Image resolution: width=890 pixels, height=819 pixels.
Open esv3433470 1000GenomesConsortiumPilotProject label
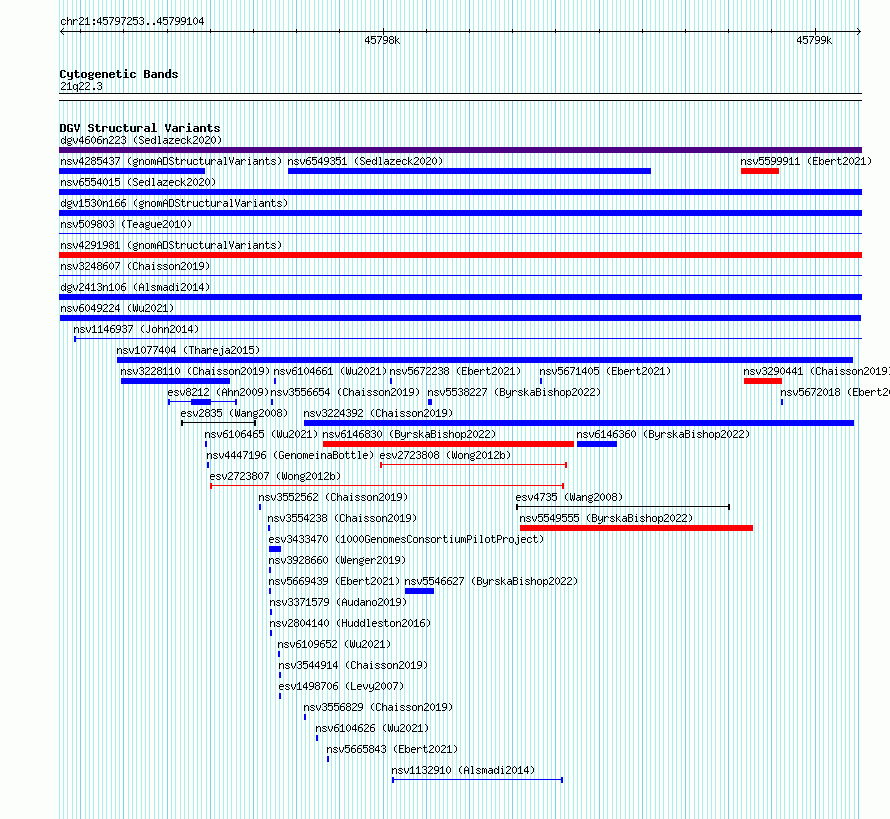406,539
